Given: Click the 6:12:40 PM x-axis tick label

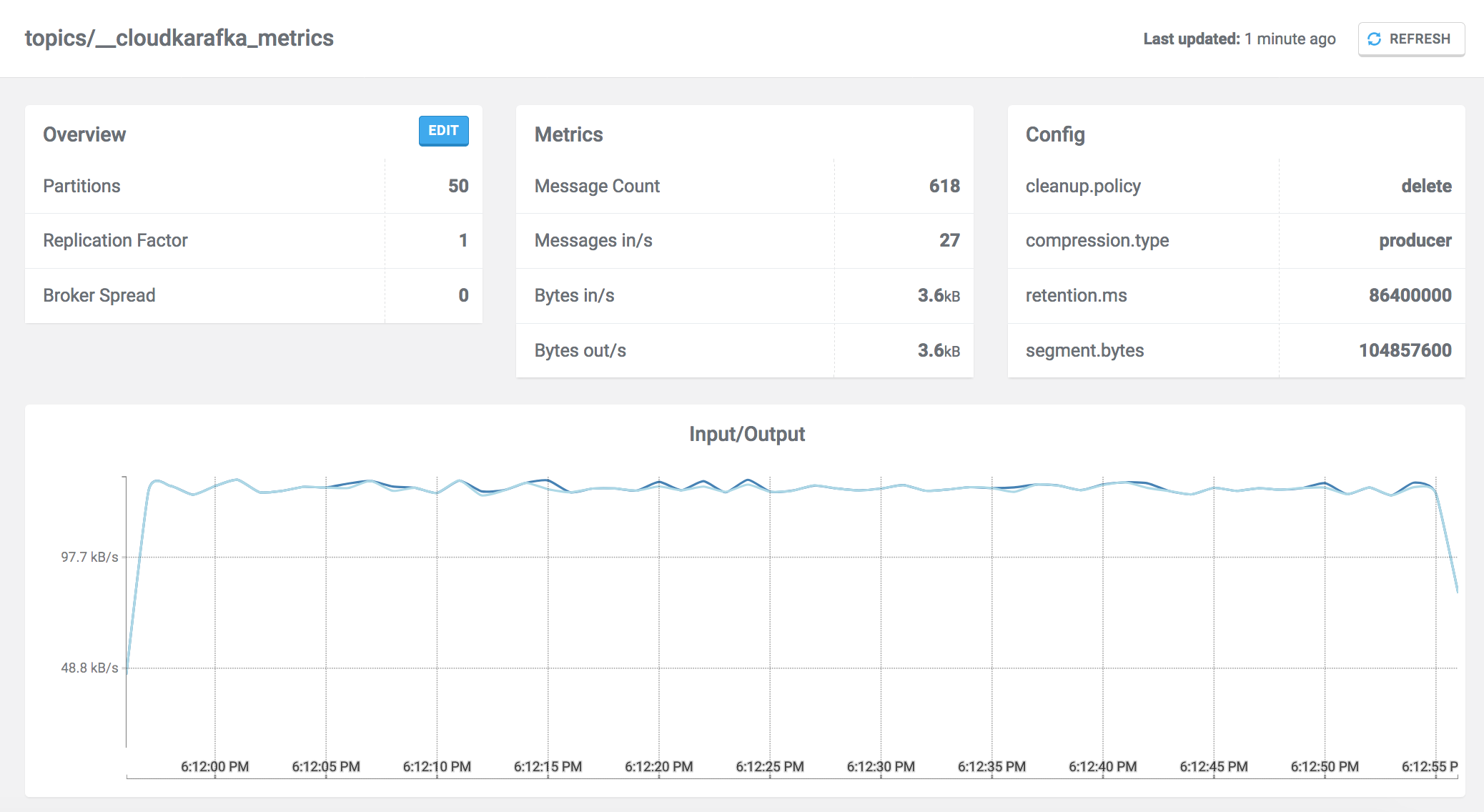Looking at the screenshot, I should (1103, 766).
